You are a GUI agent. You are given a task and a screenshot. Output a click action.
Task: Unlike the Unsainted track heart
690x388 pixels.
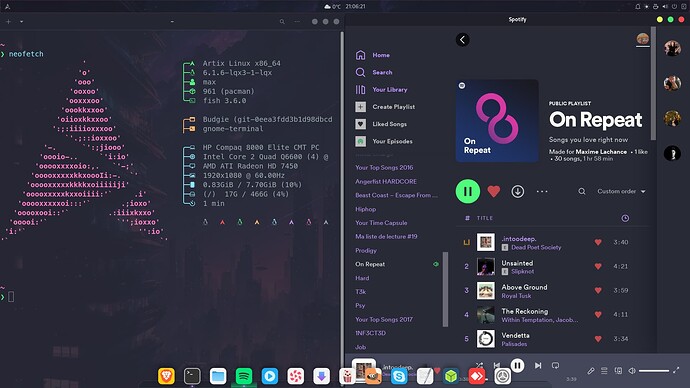598,266
